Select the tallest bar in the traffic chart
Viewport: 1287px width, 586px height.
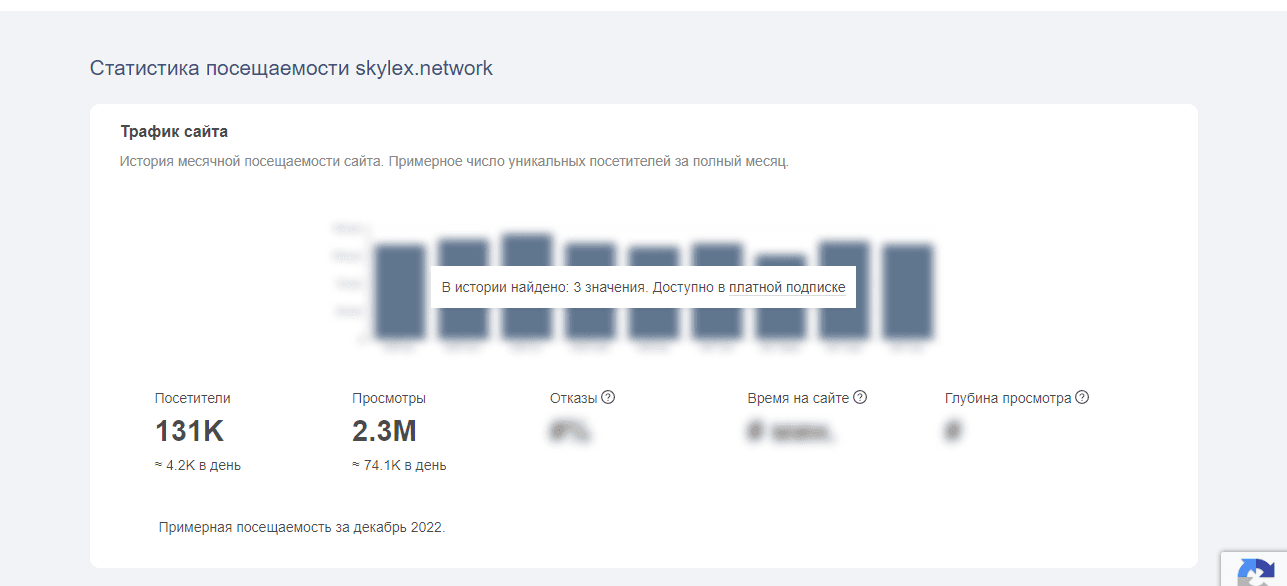(527, 250)
